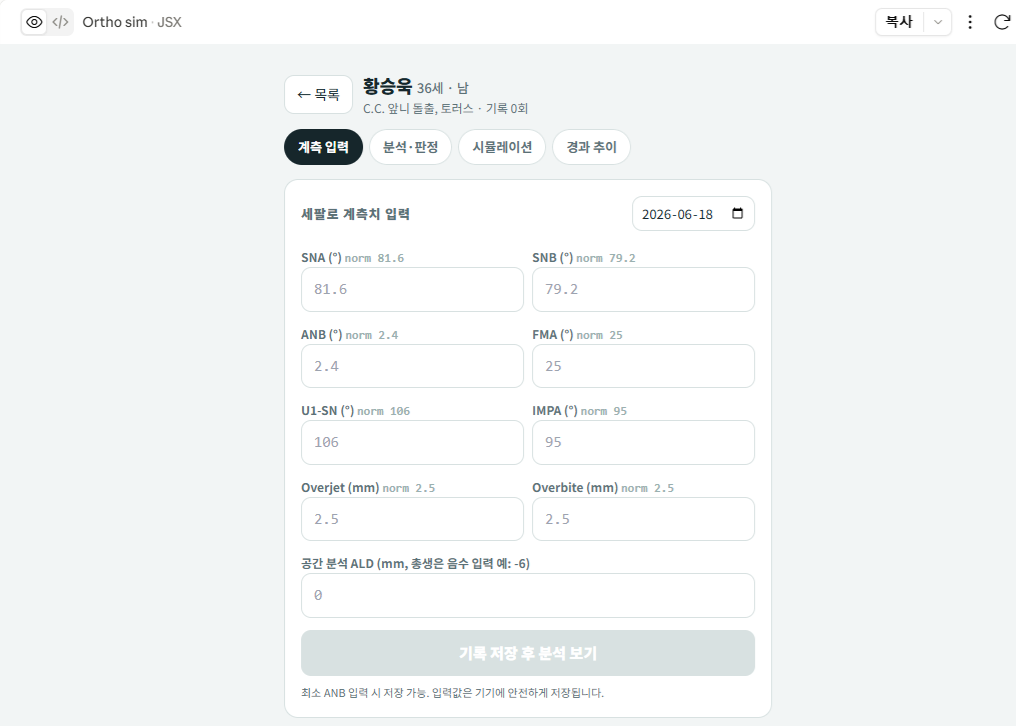Image resolution: width=1016 pixels, height=726 pixels.
Task: Open the calendar picker icon in date field
Action: (737, 213)
